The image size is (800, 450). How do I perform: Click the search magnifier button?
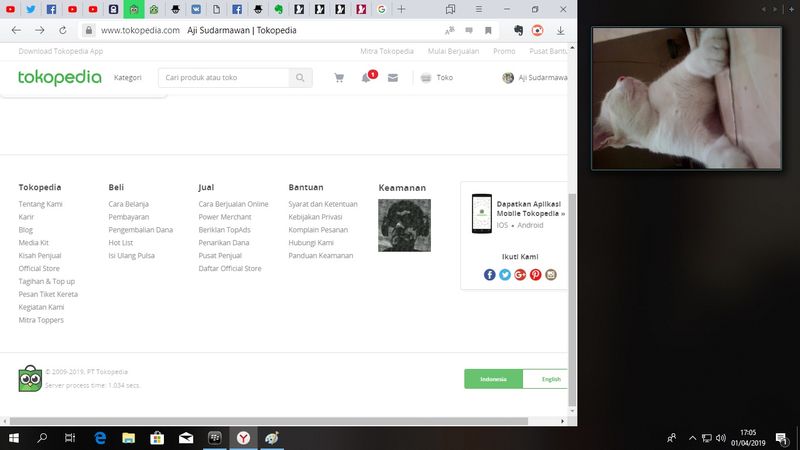coord(301,78)
